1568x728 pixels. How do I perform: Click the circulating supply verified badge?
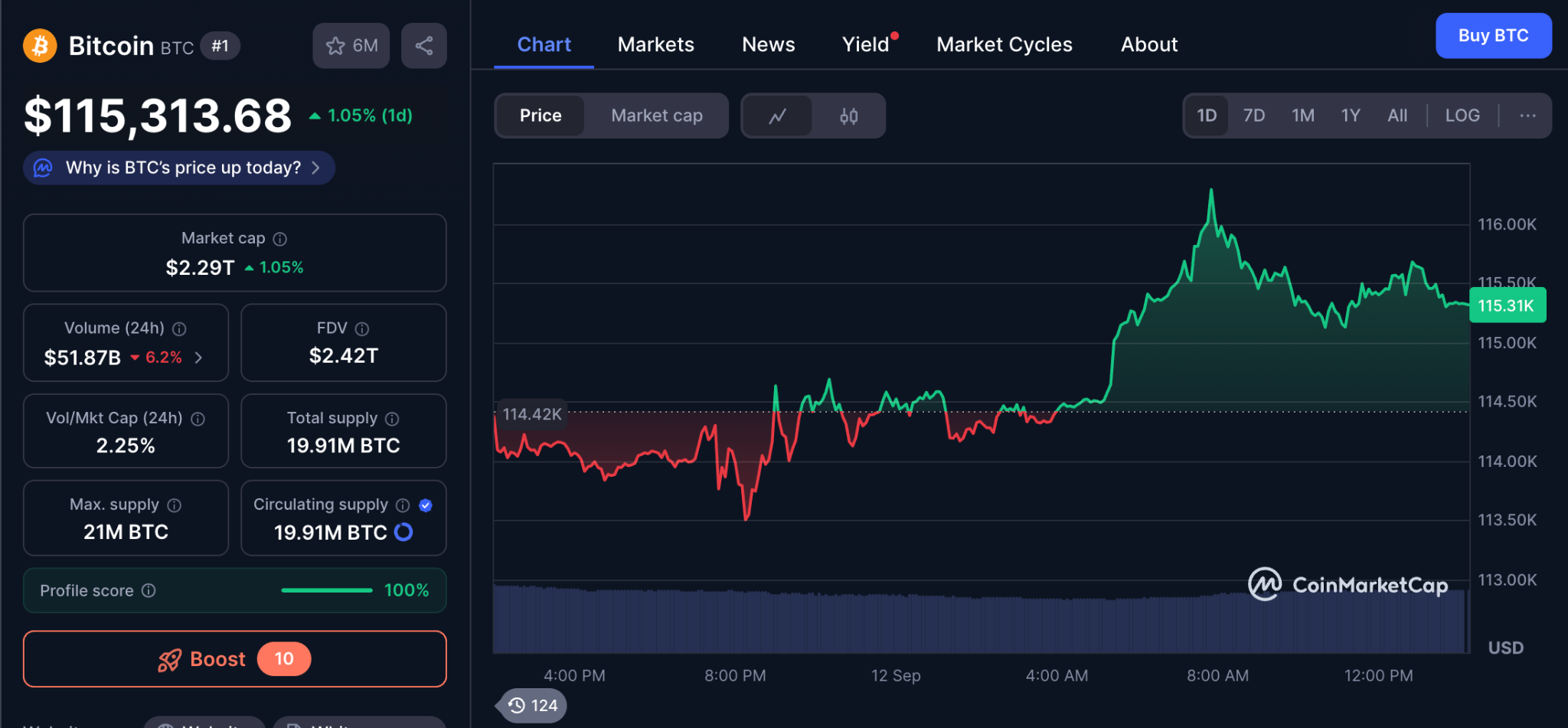[x=426, y=505]
